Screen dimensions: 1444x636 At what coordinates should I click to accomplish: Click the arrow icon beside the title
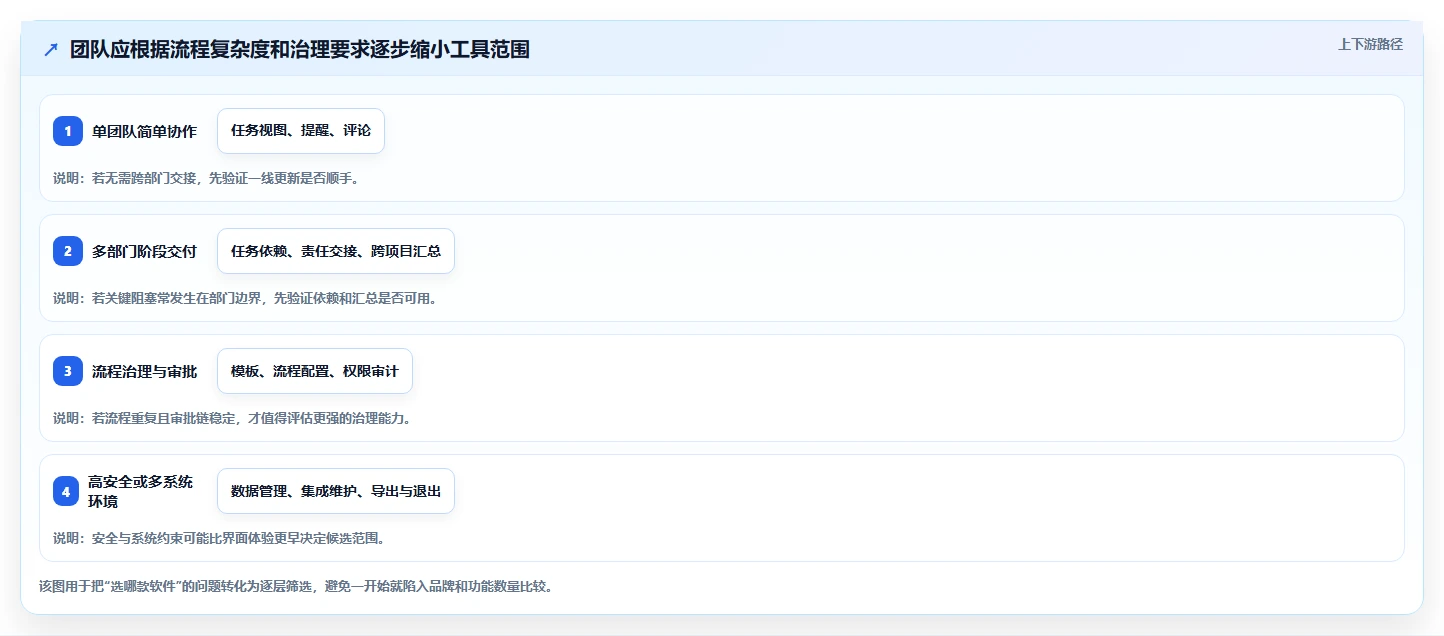point(51,50)
